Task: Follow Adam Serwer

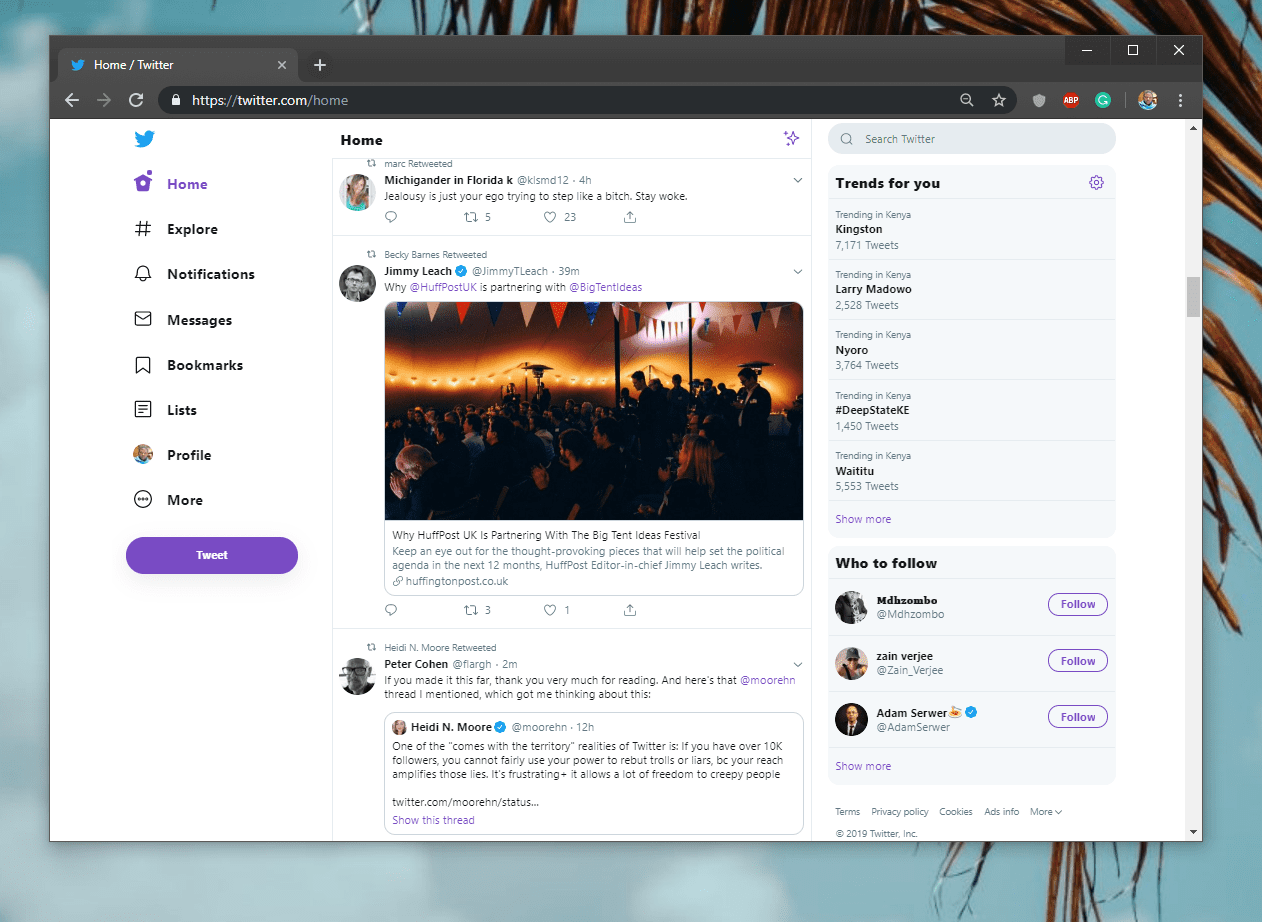Action: [1077, 716]
